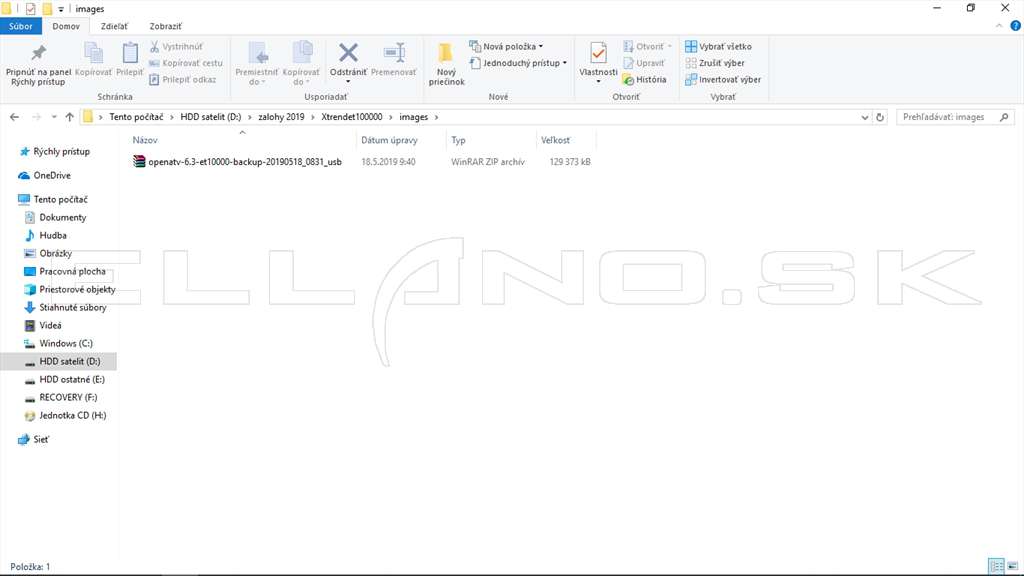Open Vlastnosti properties
Viewport: 1024px width, 576px height.
[x=598, y=63]
